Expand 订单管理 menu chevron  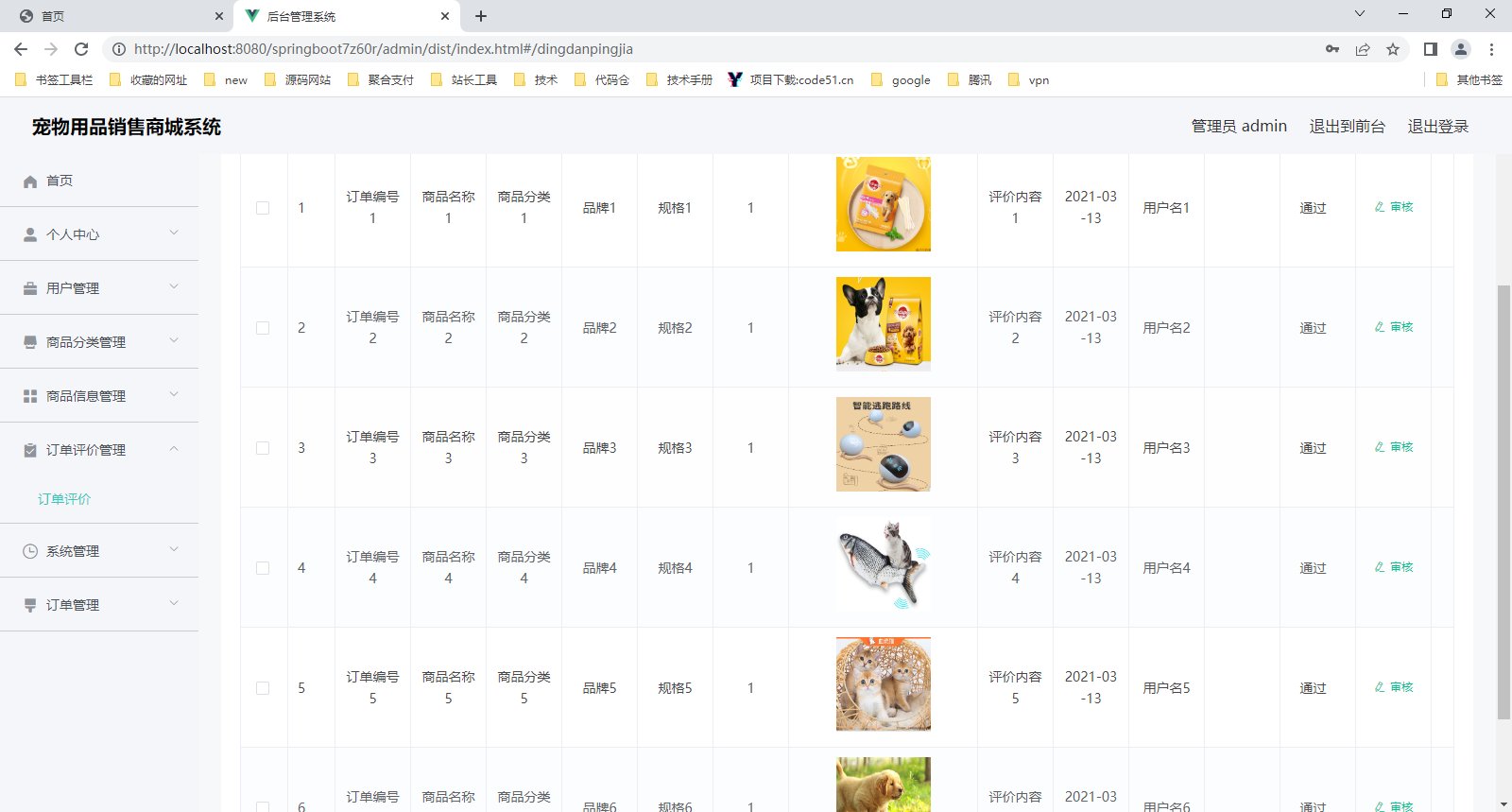pyautogui.click(x=174, y=603)
